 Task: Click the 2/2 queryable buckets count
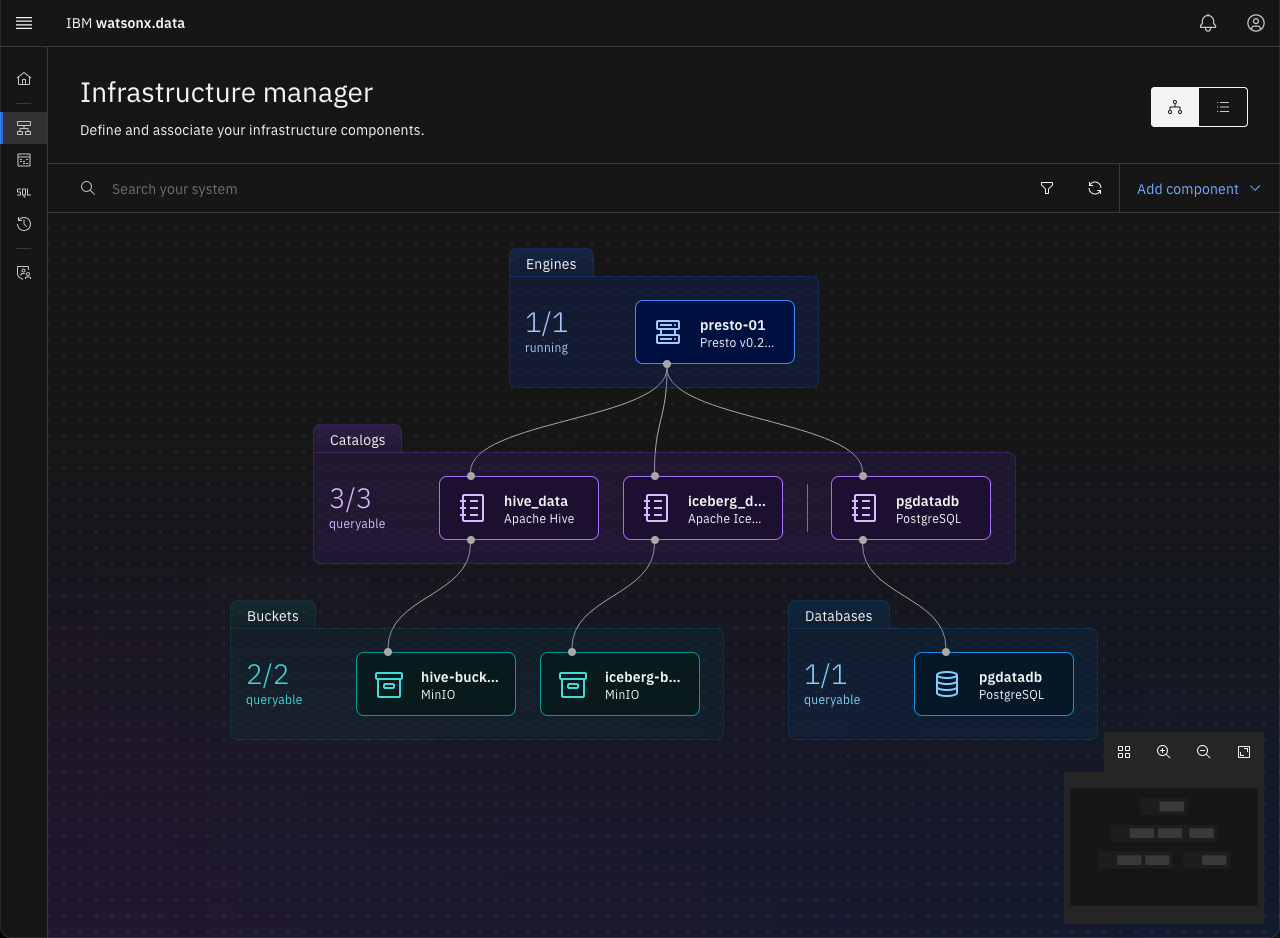pyautogui.click(x=274, y=684)
